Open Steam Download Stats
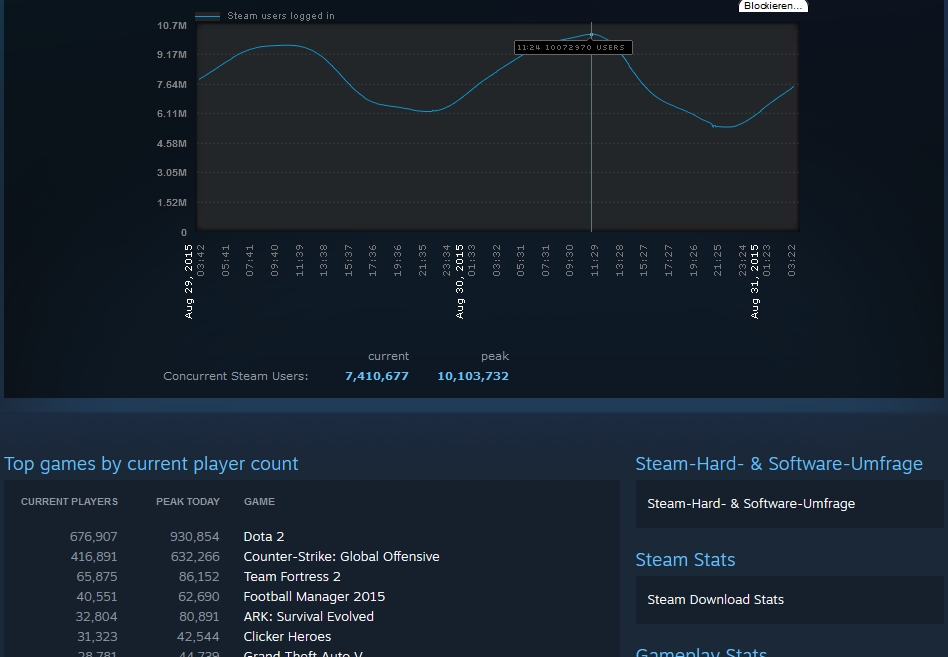The width and height of the screenshot is (948, 657). pyautogui.click(x=715, y=600)
